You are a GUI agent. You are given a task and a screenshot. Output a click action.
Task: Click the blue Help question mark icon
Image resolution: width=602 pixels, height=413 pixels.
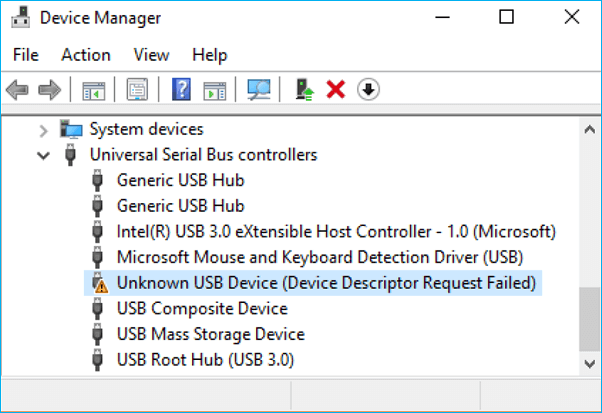(181, 90)
